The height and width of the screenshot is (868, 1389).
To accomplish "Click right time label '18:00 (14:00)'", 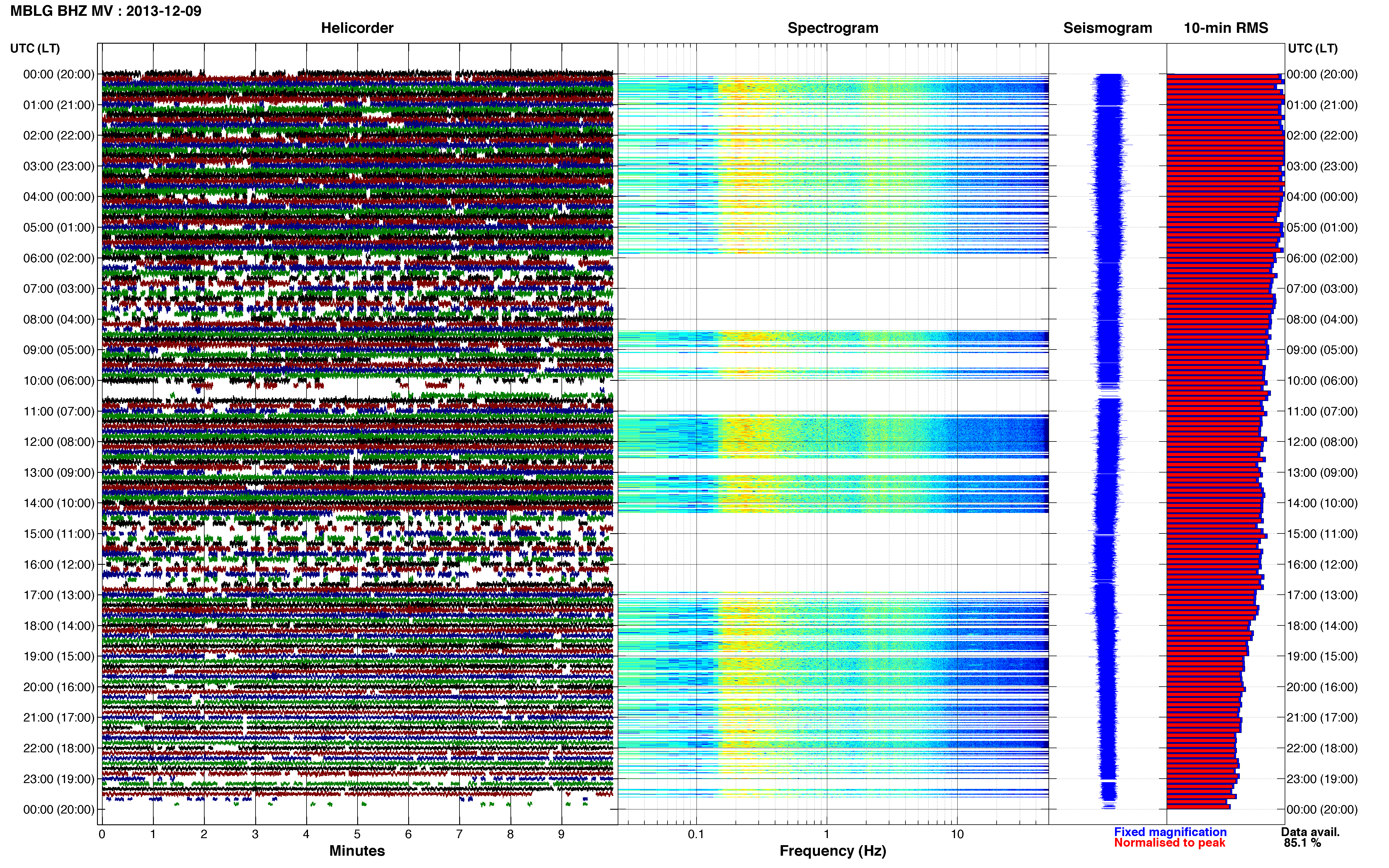I will [1322, 626].
